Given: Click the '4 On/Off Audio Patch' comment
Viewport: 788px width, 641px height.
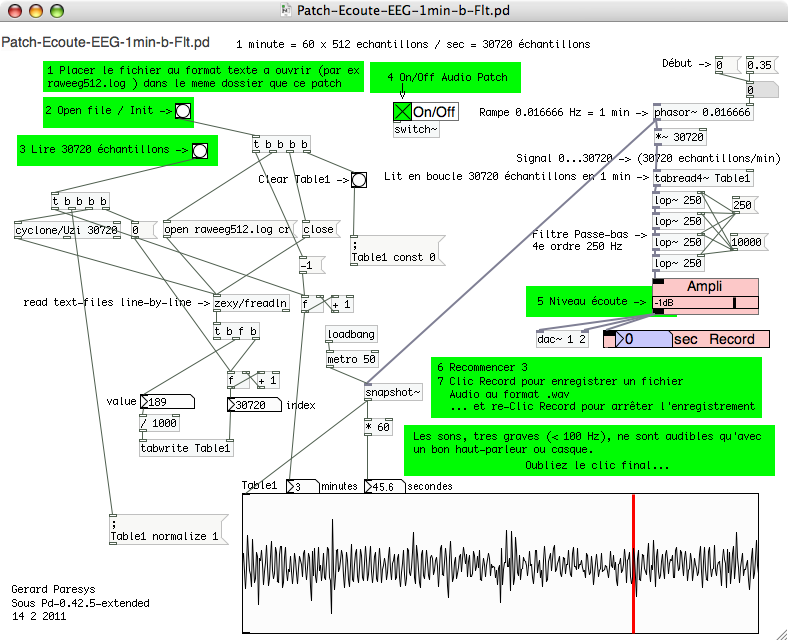Looking at the screenshot, I should pyautogui.click(x=447, y=77).
